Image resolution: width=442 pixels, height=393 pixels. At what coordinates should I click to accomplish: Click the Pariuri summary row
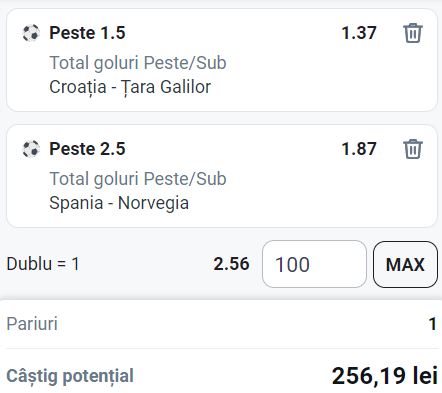pos(221,324)
